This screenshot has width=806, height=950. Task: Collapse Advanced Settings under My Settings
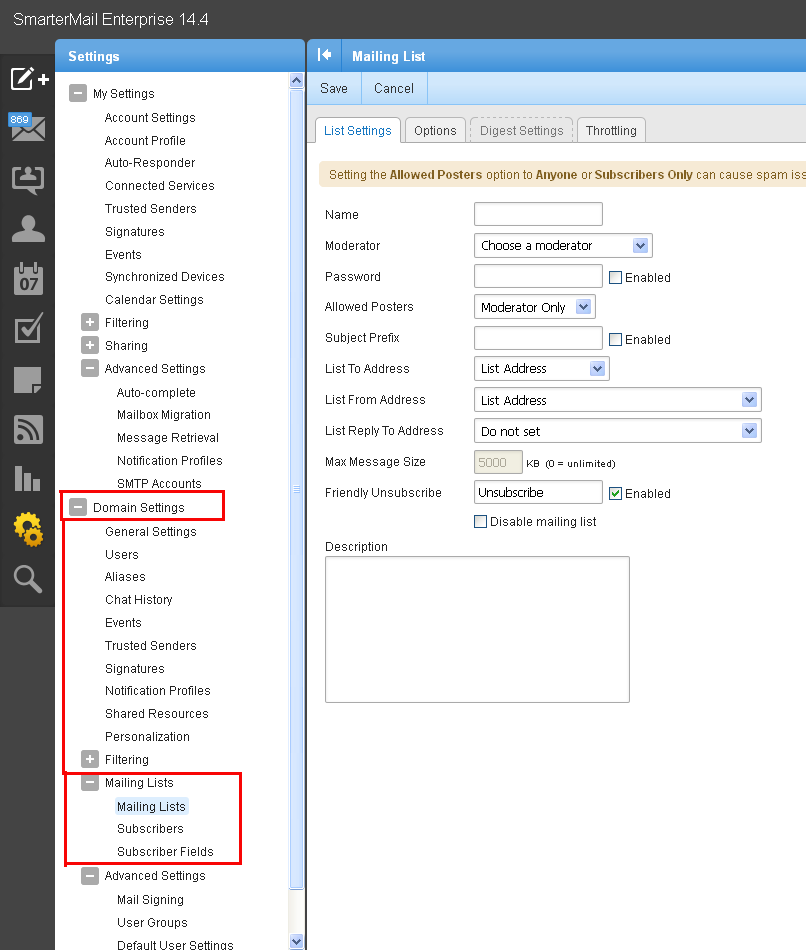point(90,368)
